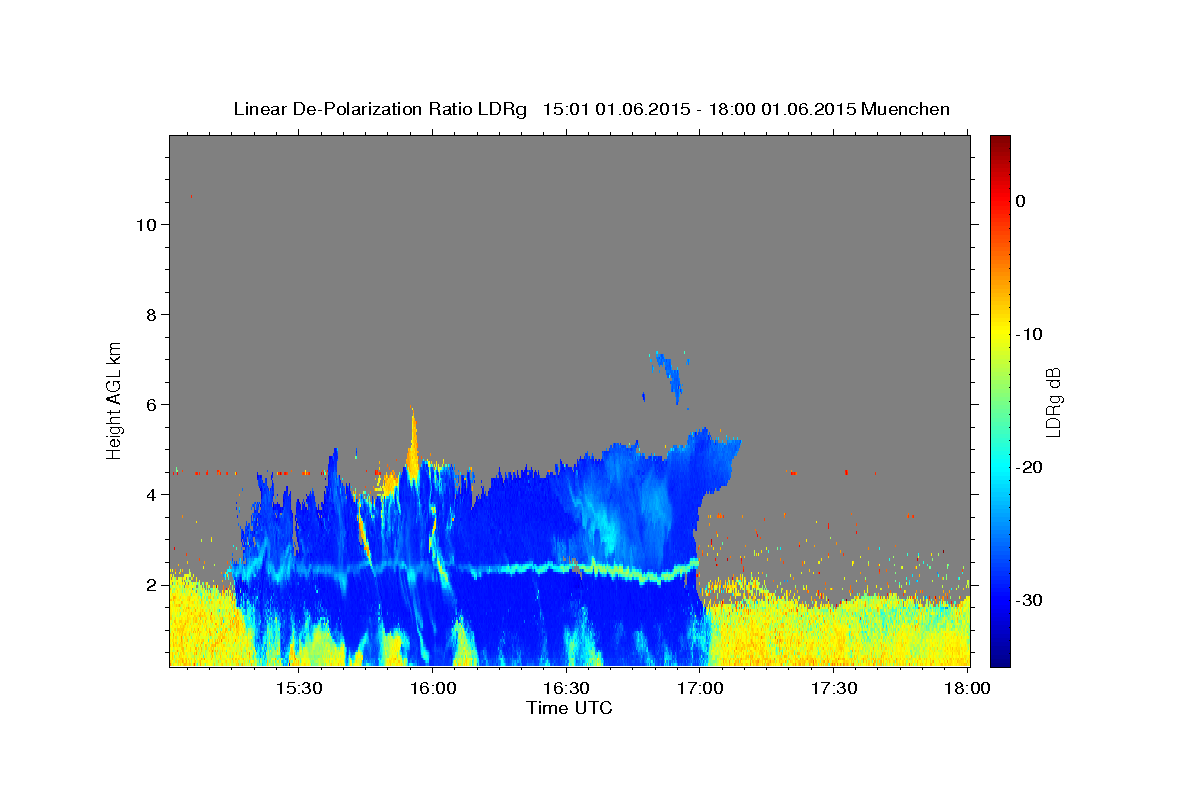Click the orange spike above 16:00 near 5 km
This screenshot has width=1200, height=800.
point(412,445)
